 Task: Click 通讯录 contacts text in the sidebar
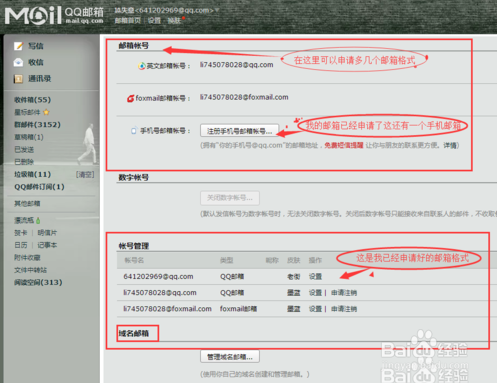pyautogui.click(x=40, y=79)
